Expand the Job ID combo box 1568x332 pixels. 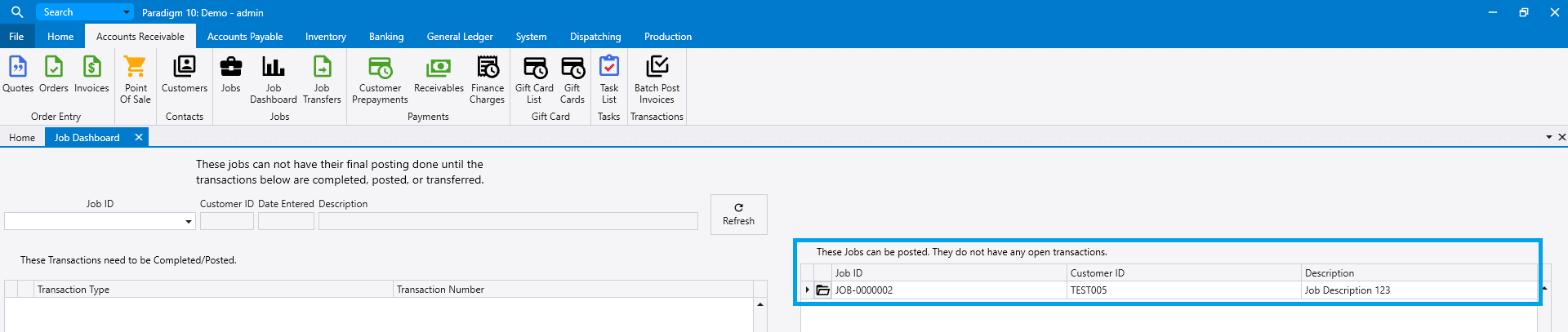click(x=188, y=221)
